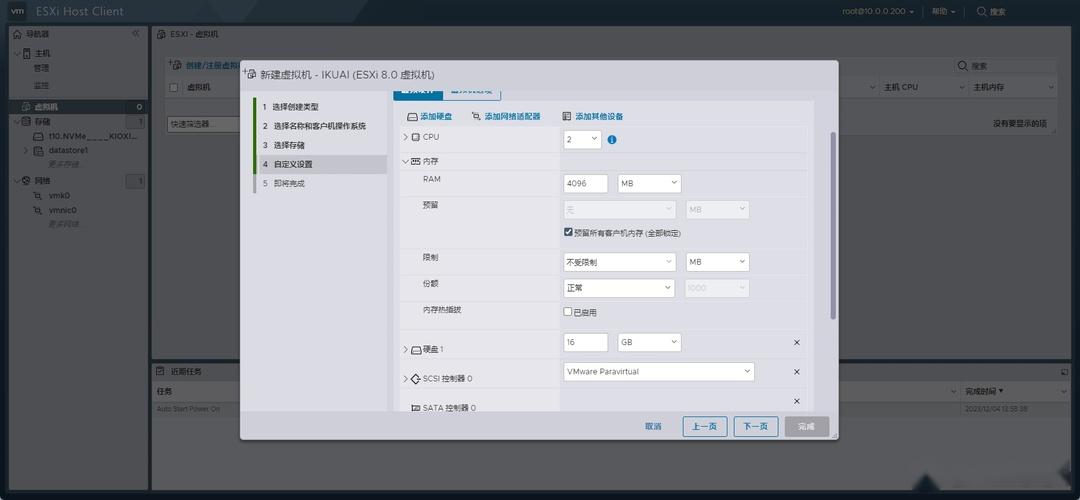Screen dimensions: 1080x500
Task: Click 添加硬盘 to add a hard disk
Action: tap(430, 116)
